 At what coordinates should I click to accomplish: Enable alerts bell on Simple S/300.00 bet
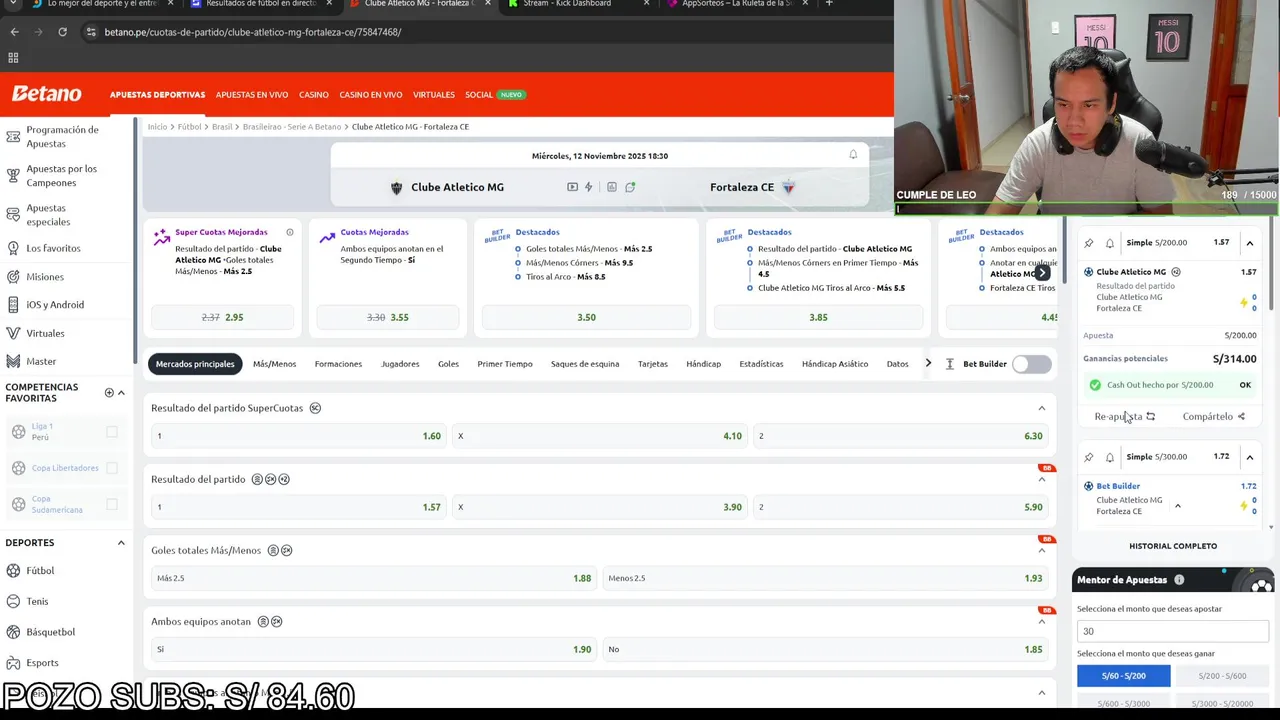(1109, 457)
